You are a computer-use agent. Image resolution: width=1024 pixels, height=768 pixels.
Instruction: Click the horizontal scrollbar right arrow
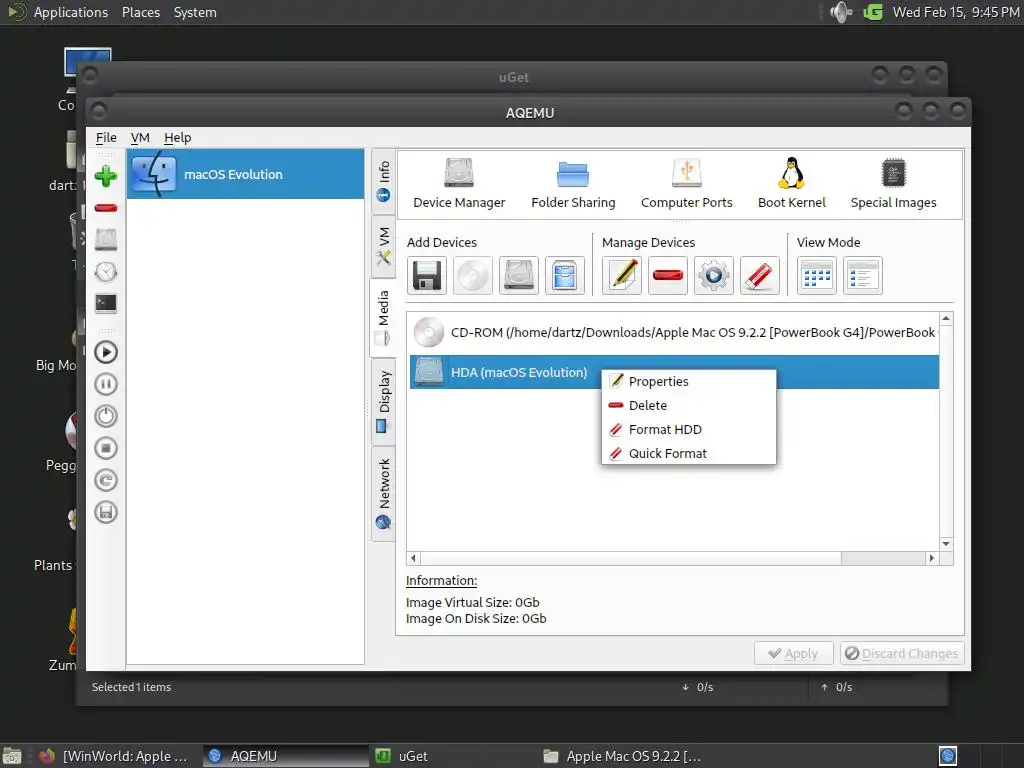(932, 558)
